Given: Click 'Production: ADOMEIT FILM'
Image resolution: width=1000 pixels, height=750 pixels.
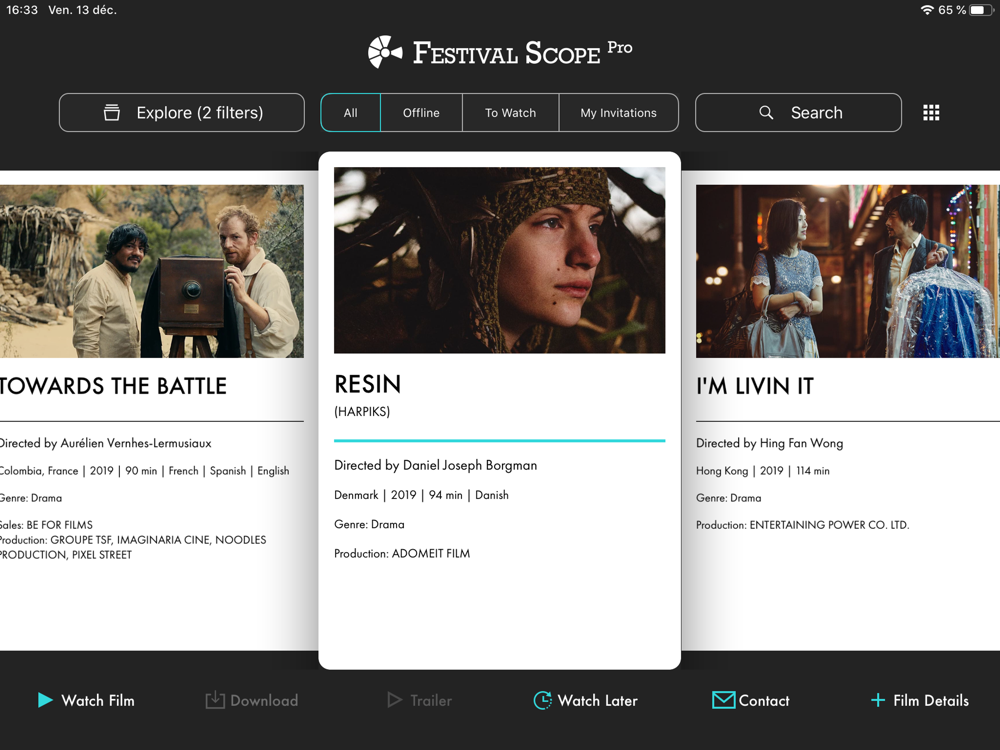Looking at the screenshot, I should tap(402, 554).
